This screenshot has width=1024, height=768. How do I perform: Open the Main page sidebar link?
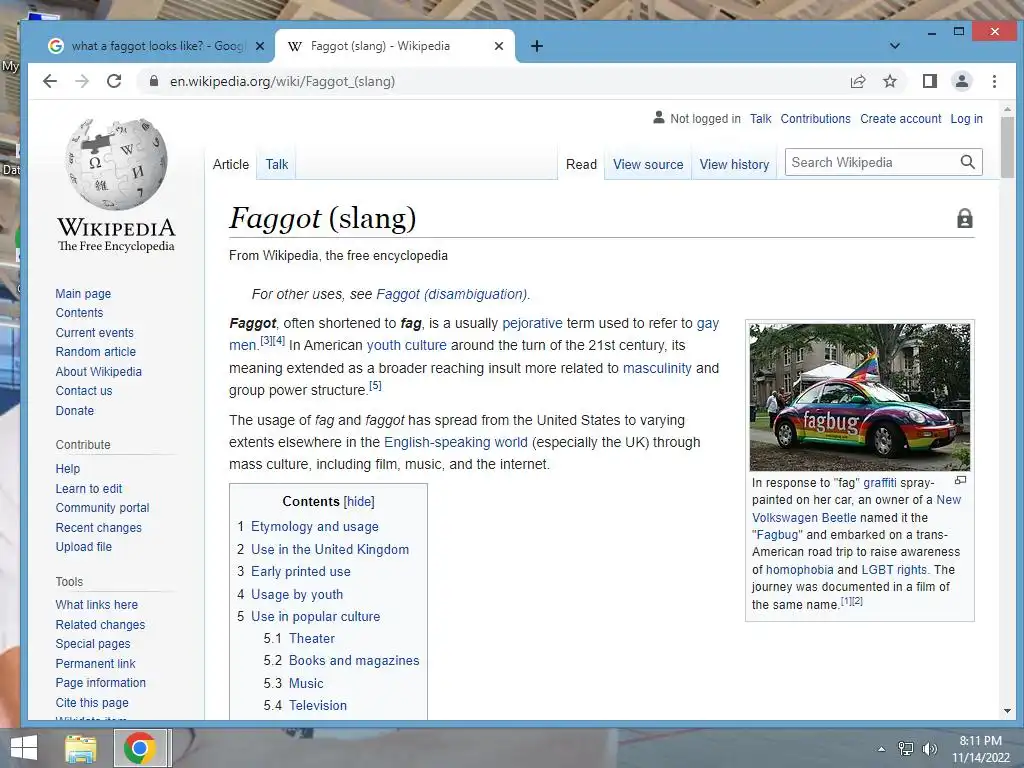pos(83,294)
